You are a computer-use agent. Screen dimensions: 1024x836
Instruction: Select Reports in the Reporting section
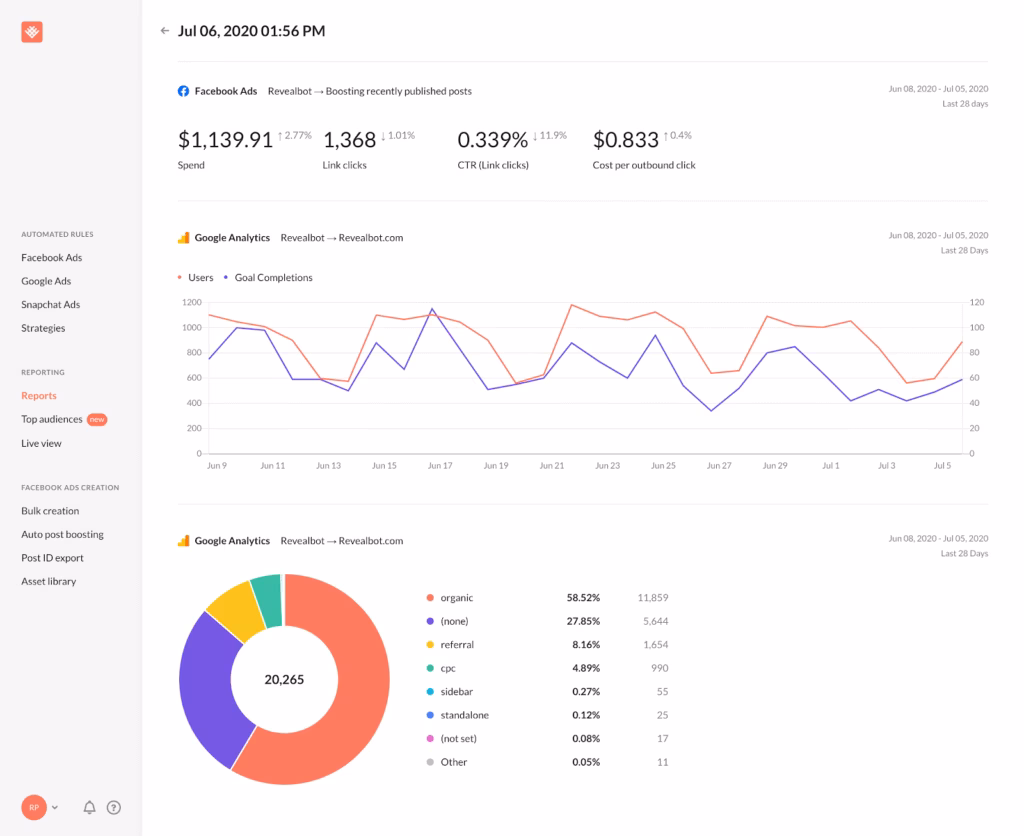39,395
